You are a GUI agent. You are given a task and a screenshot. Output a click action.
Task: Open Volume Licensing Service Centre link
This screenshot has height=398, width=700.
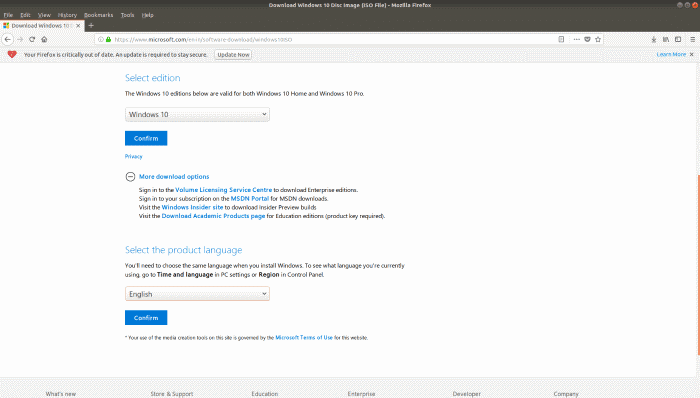point(224,190)
